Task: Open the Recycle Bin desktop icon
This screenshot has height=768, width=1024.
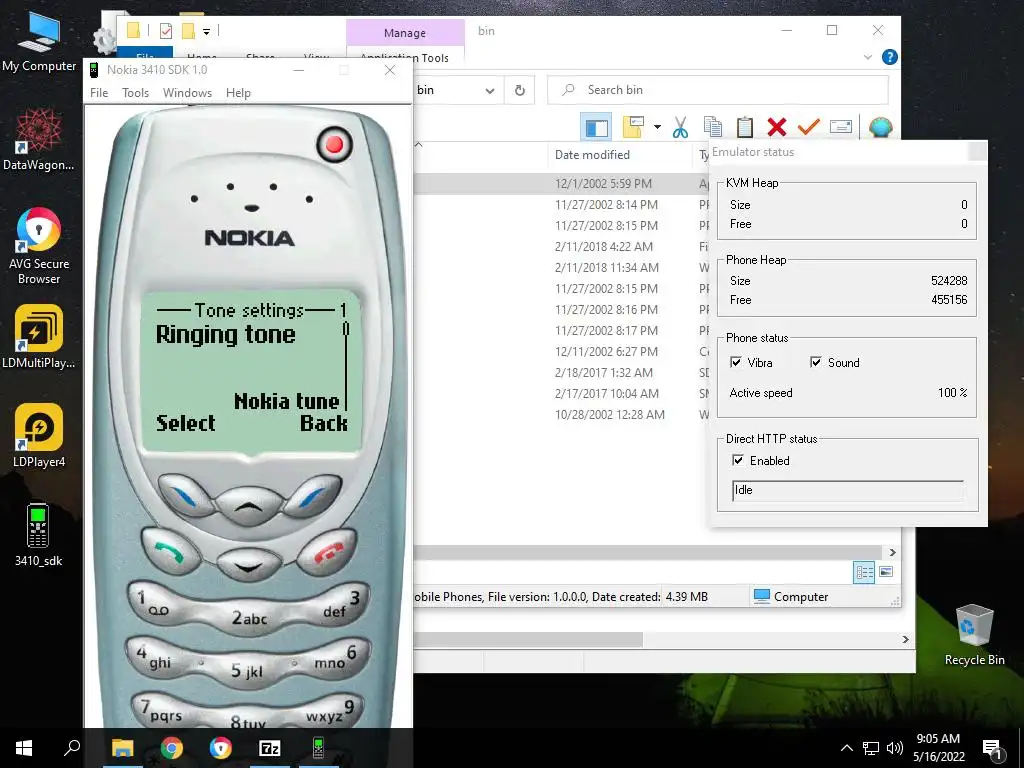Action: pyautogui.click(x=974, y=635)
